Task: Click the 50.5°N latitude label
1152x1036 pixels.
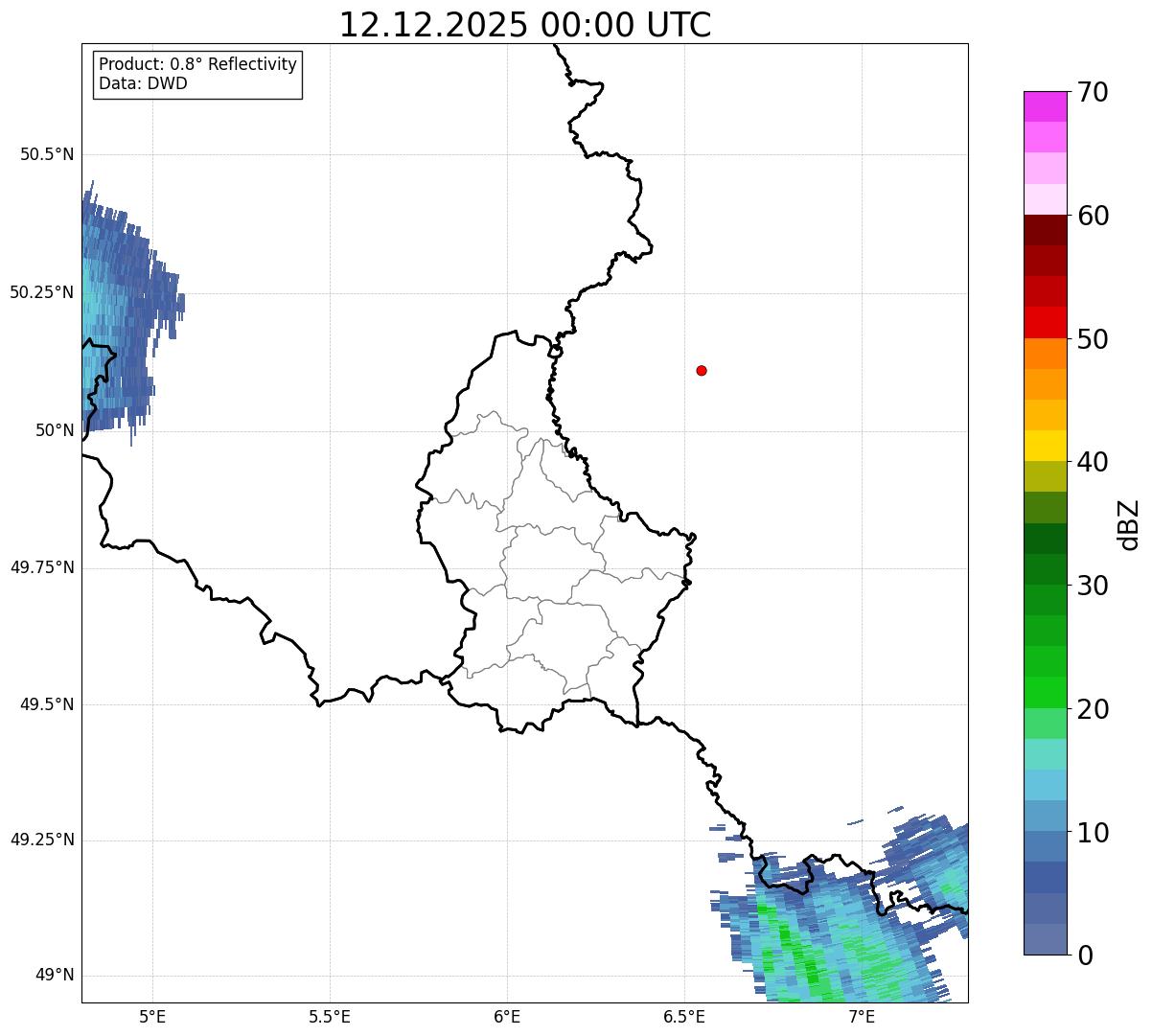Action: pos(47,154)
